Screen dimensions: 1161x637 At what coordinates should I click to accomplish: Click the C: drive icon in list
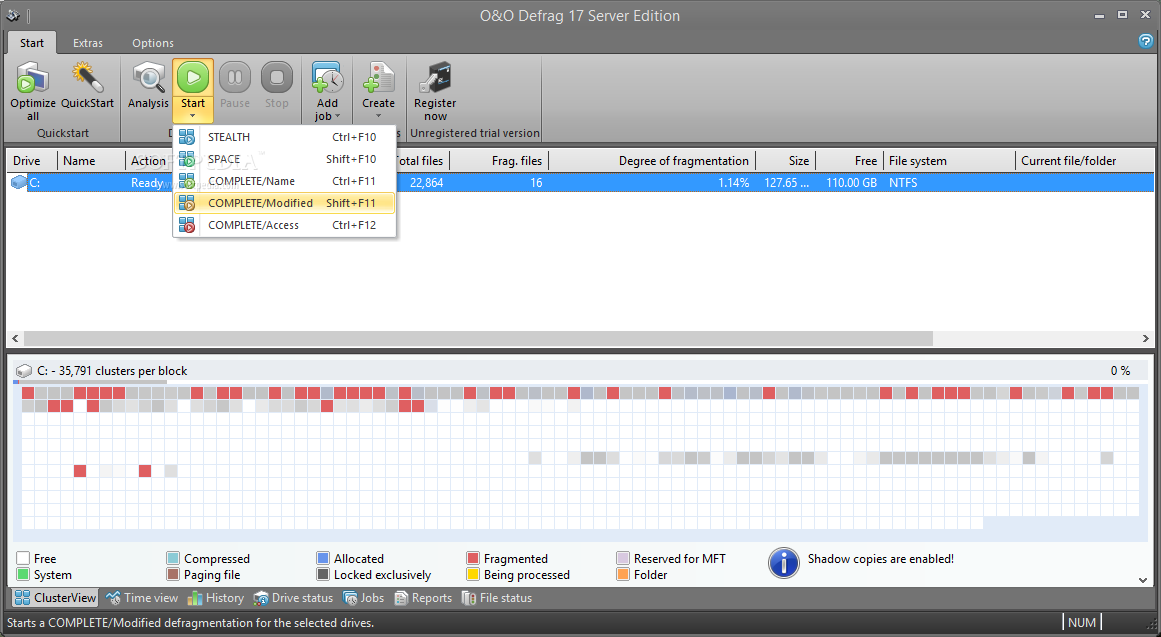[x=19, y=182]
